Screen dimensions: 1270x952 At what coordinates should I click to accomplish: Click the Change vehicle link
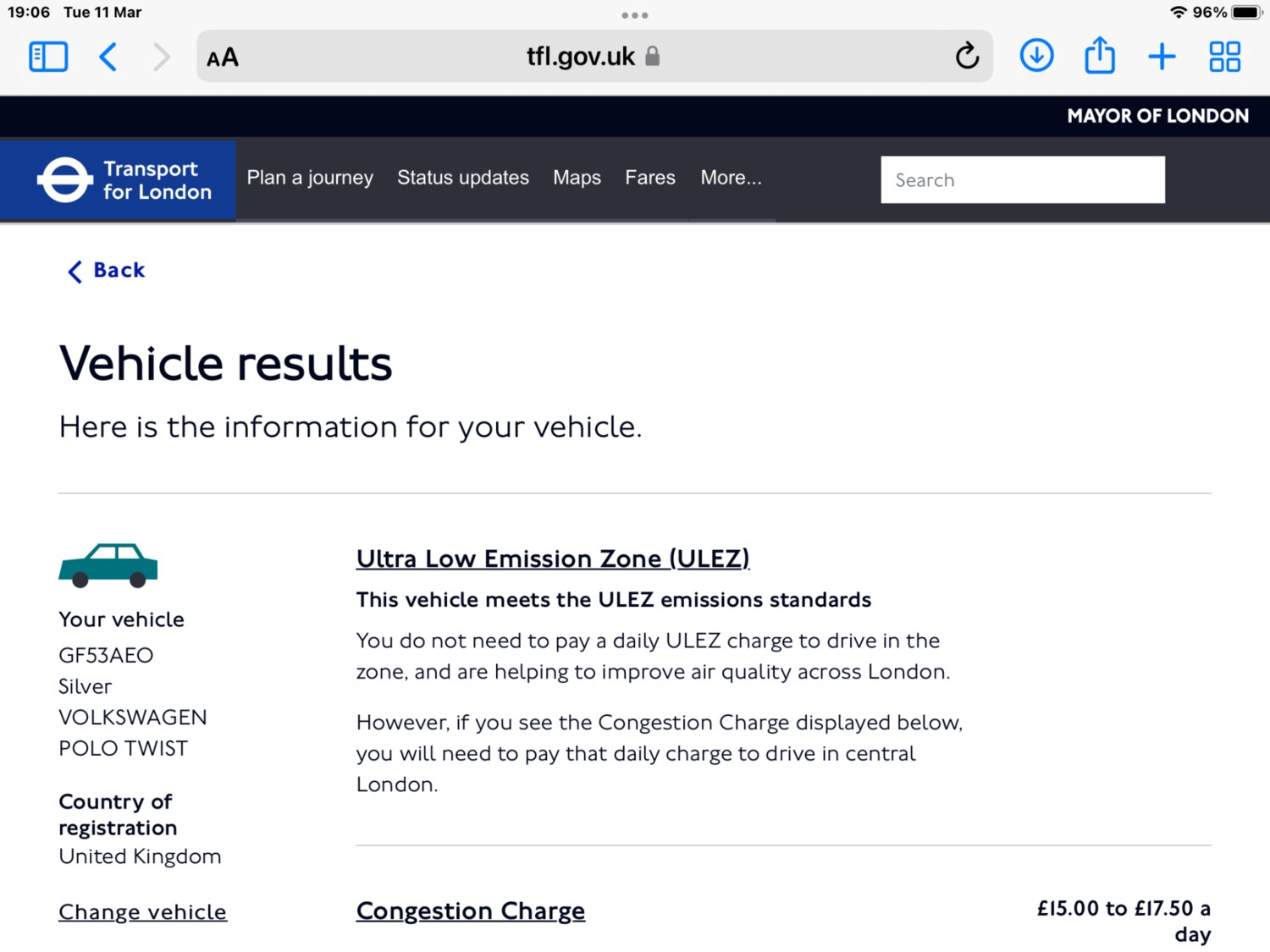(x=142, y=912)
